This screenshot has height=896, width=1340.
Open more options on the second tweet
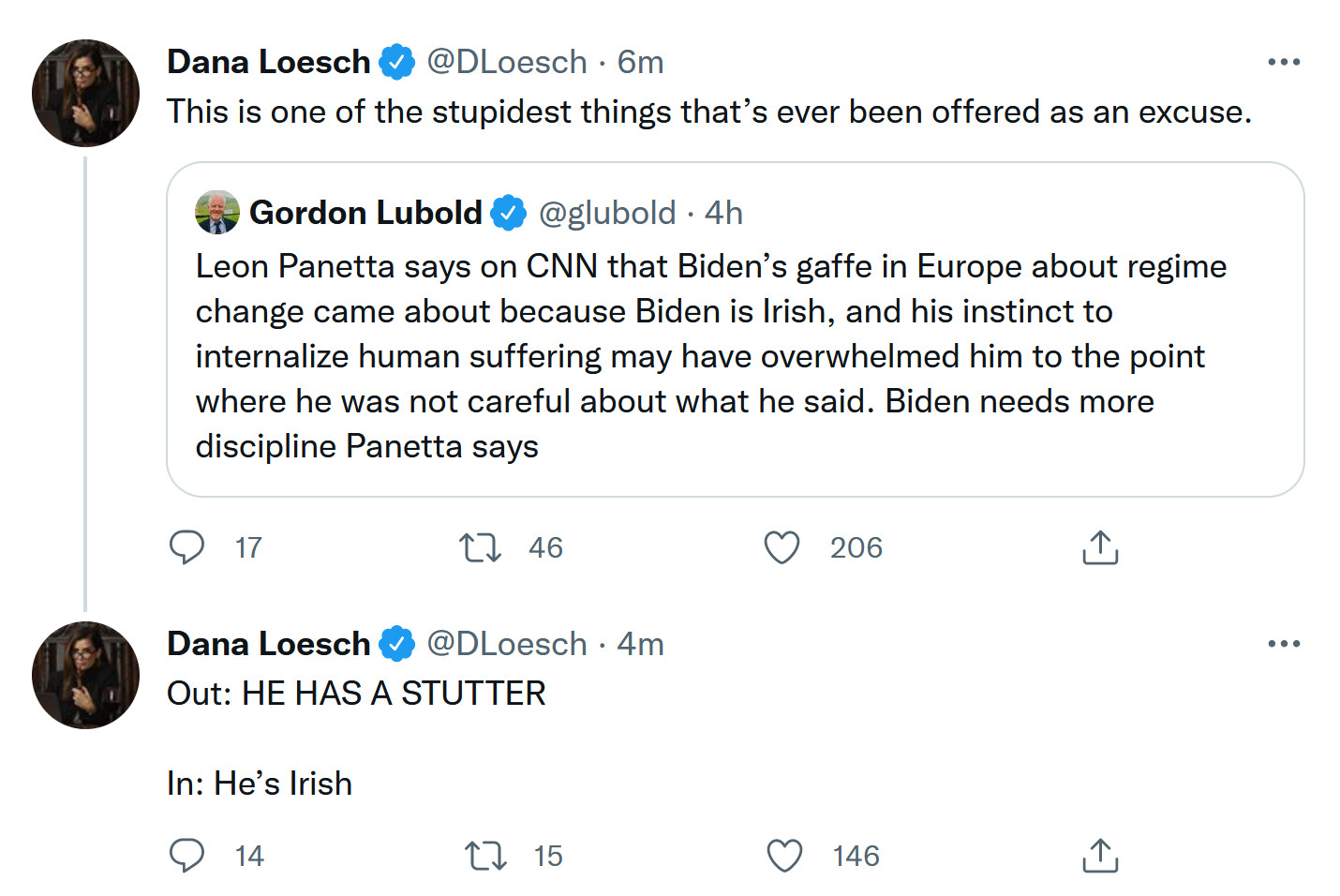point(1283,644)
